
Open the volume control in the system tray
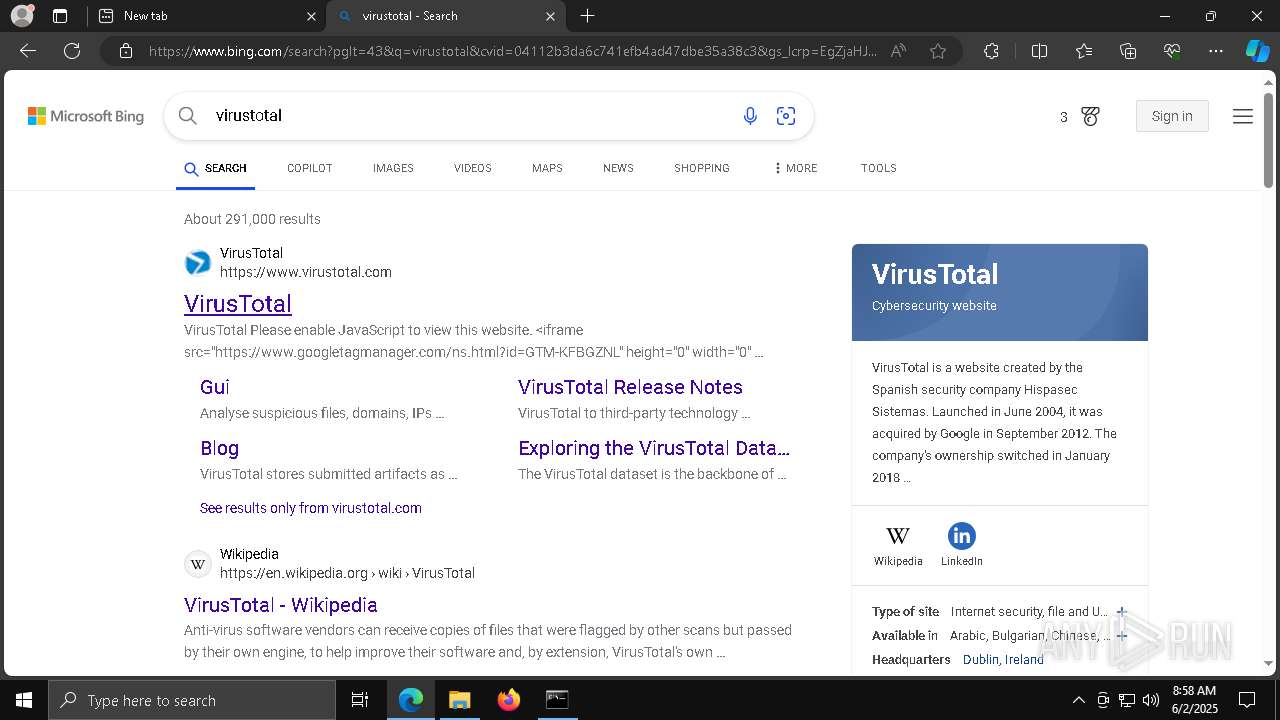point(1151,700)
